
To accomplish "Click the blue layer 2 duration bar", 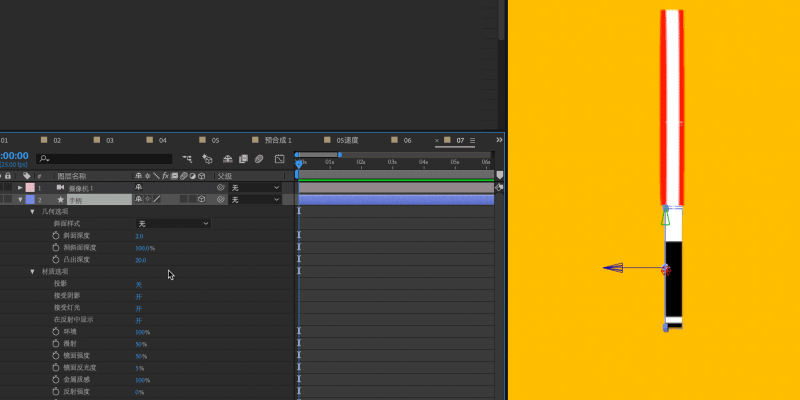I will coord(396,199).
